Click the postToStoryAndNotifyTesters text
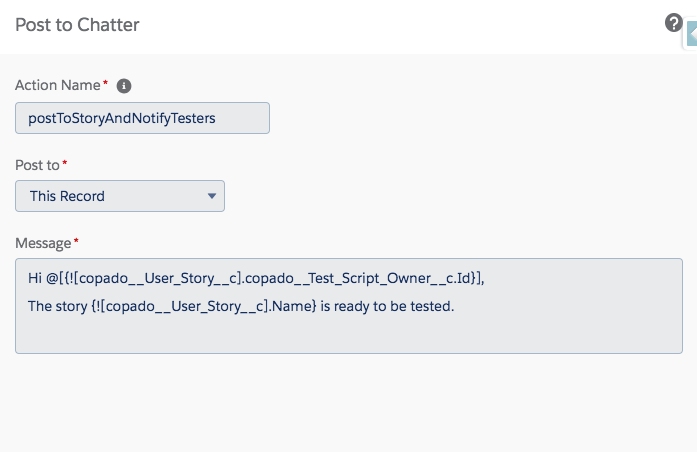 (122, 118)
